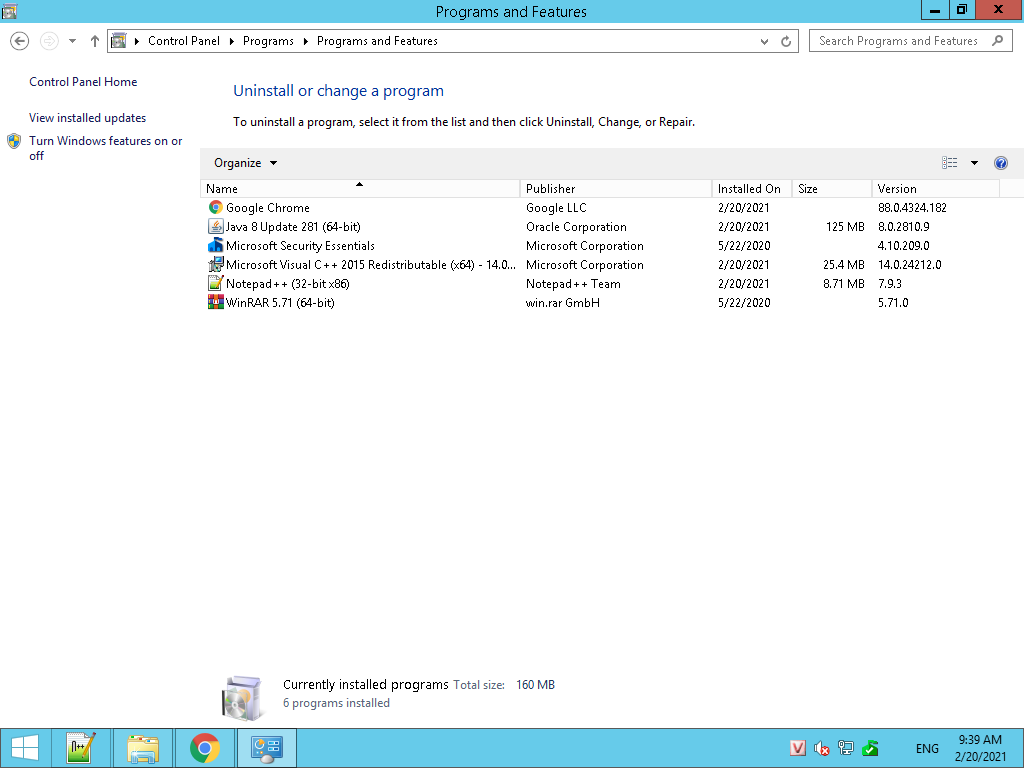The height and width of the screenshot is (768, 1024).
Task: Open View installed updates link
Action: tap(88, 118)
